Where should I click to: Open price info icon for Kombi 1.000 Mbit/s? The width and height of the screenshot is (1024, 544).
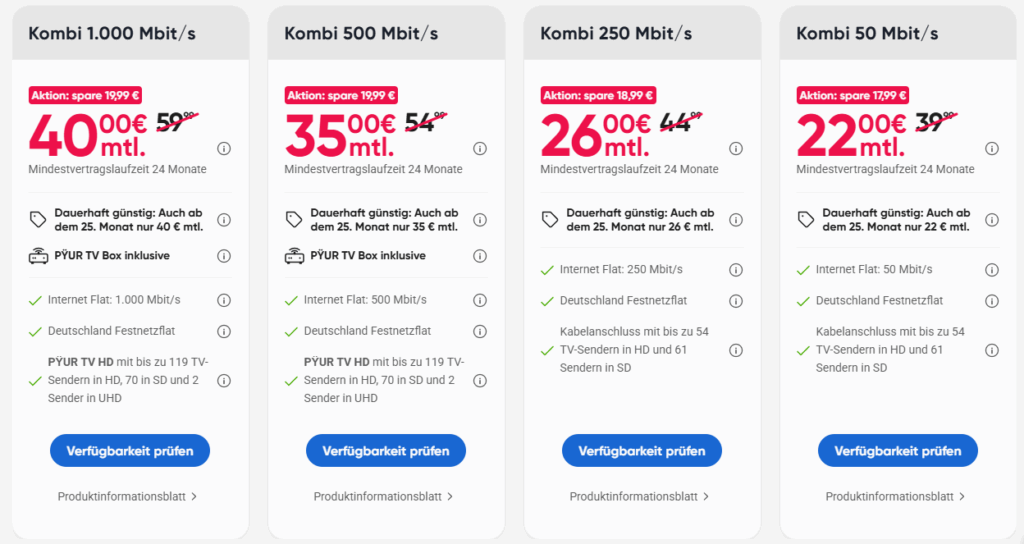point(224,149)
